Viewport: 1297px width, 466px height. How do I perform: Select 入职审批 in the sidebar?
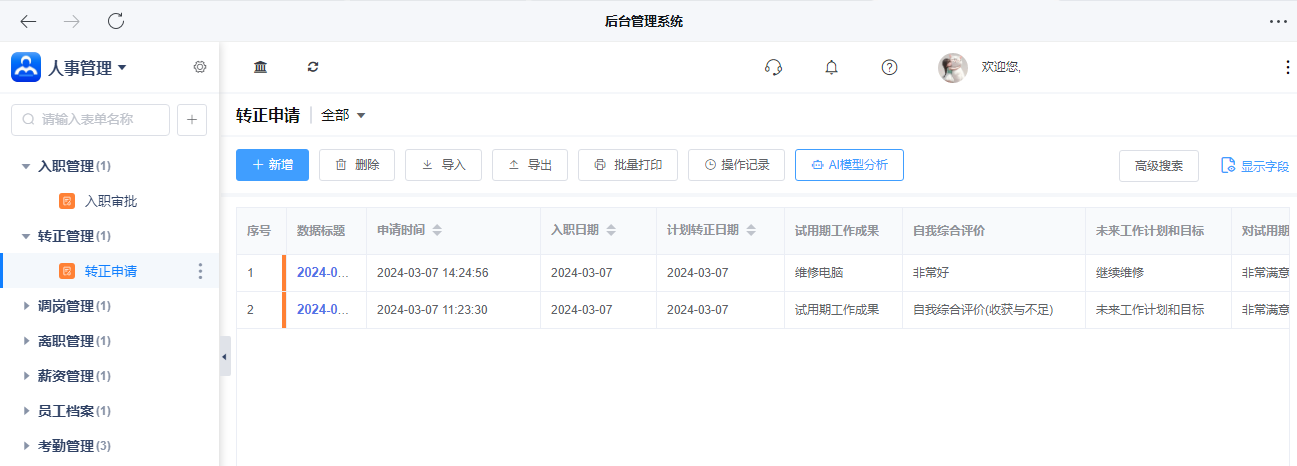point(110,201)
